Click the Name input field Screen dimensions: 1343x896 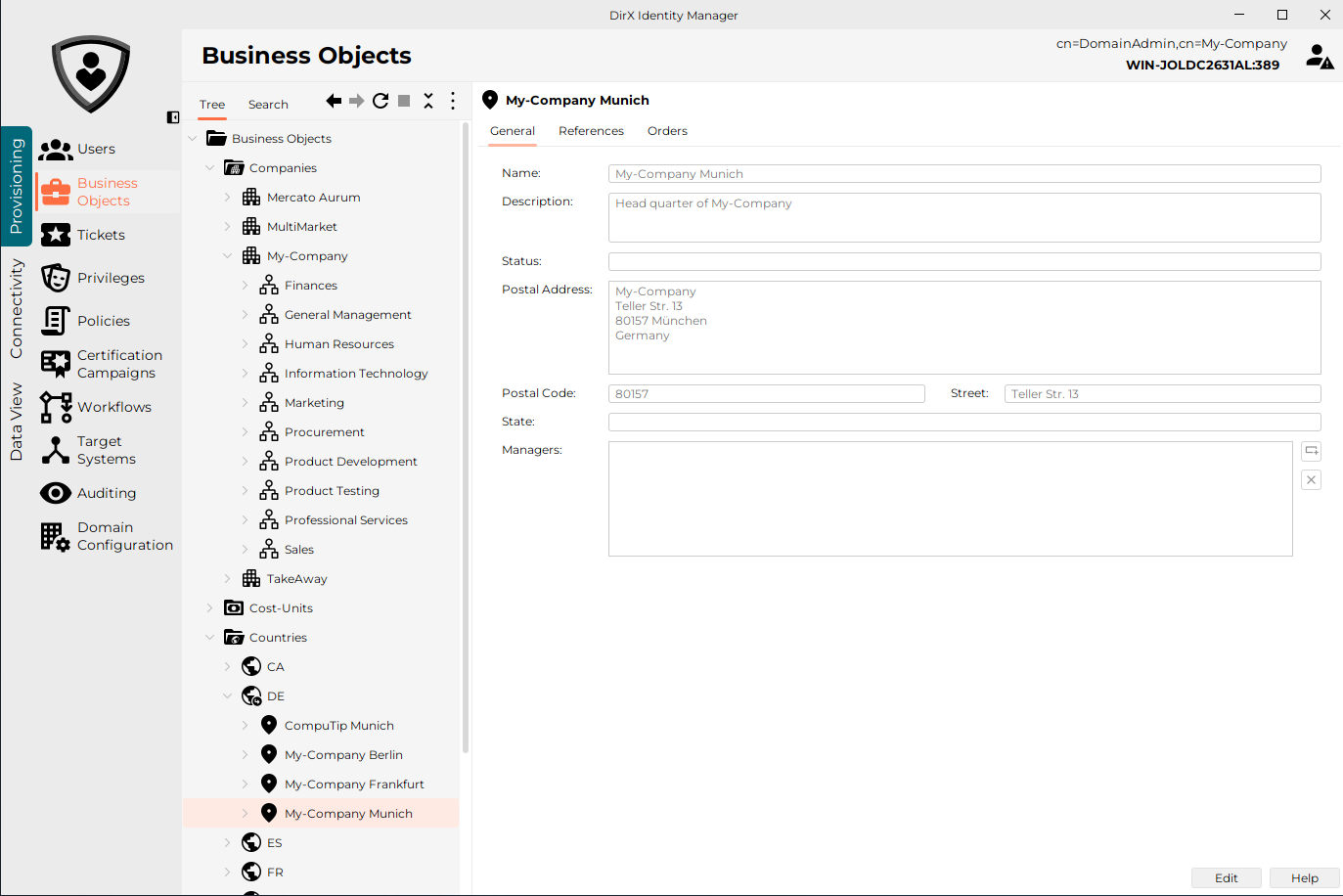click(x=964, y=174)
